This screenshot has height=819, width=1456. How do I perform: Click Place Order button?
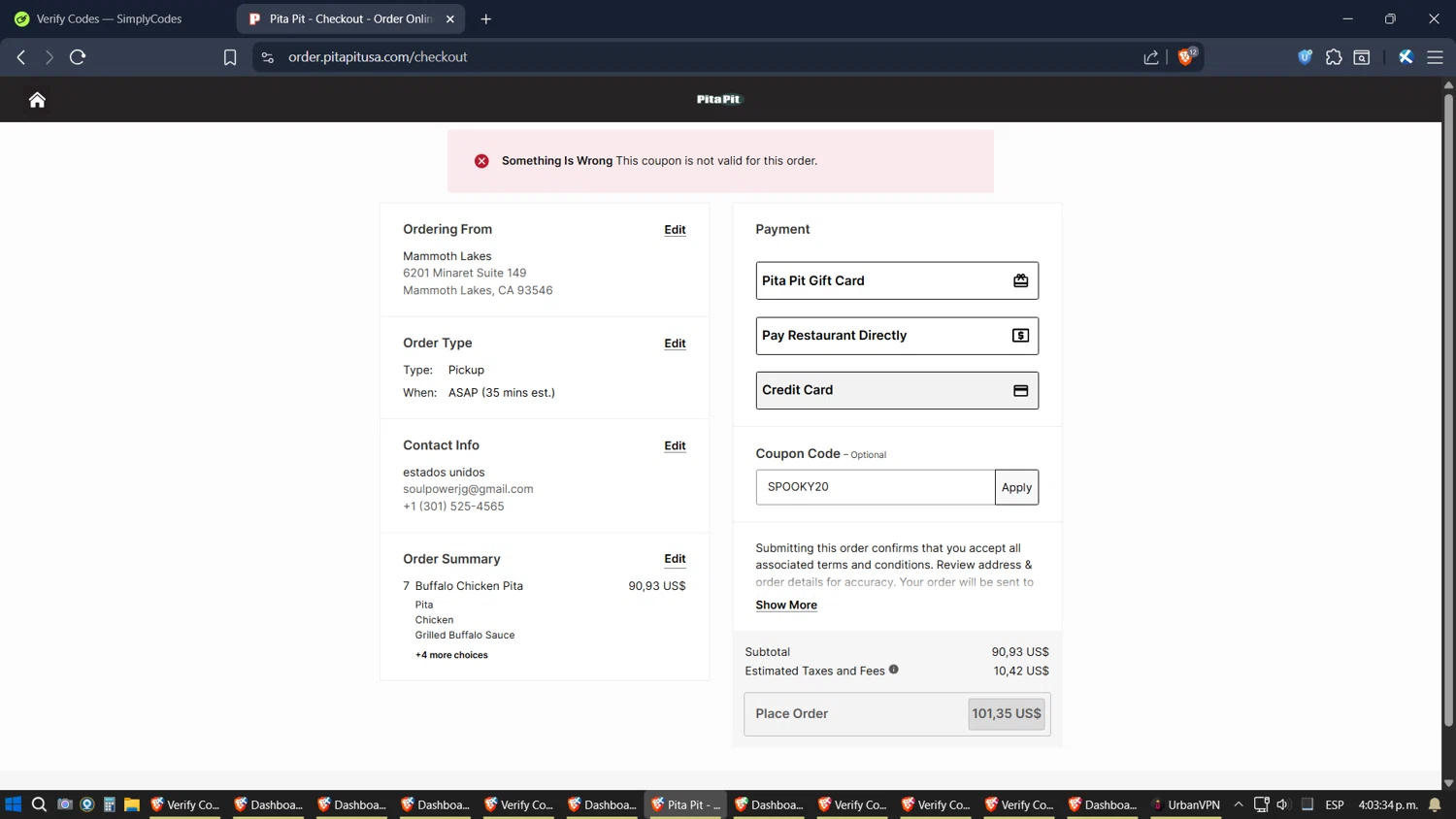tap(897, 714)
